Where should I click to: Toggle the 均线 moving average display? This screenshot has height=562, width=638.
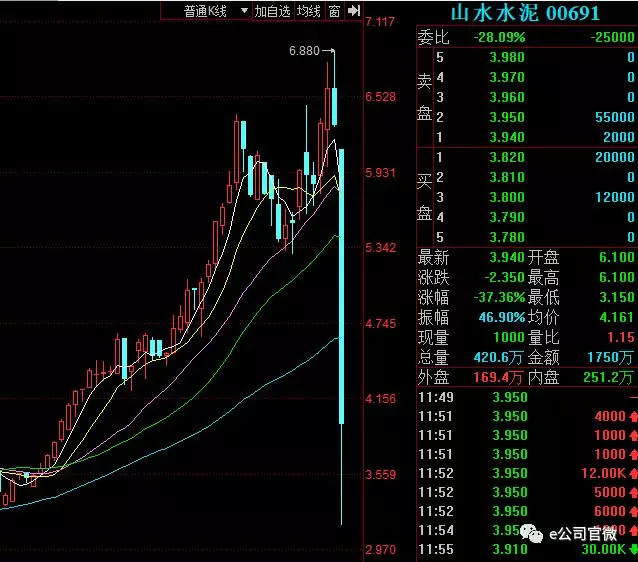309,11
